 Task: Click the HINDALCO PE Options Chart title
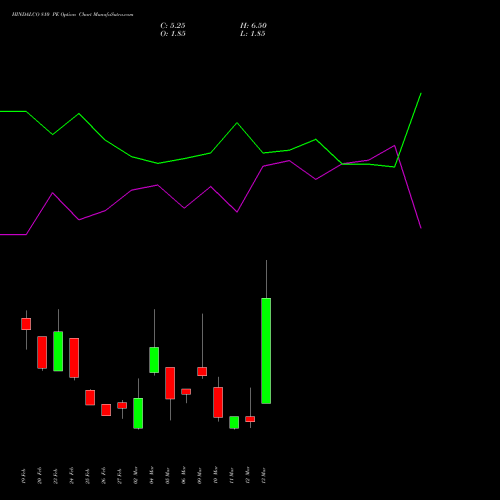point(72,15)
